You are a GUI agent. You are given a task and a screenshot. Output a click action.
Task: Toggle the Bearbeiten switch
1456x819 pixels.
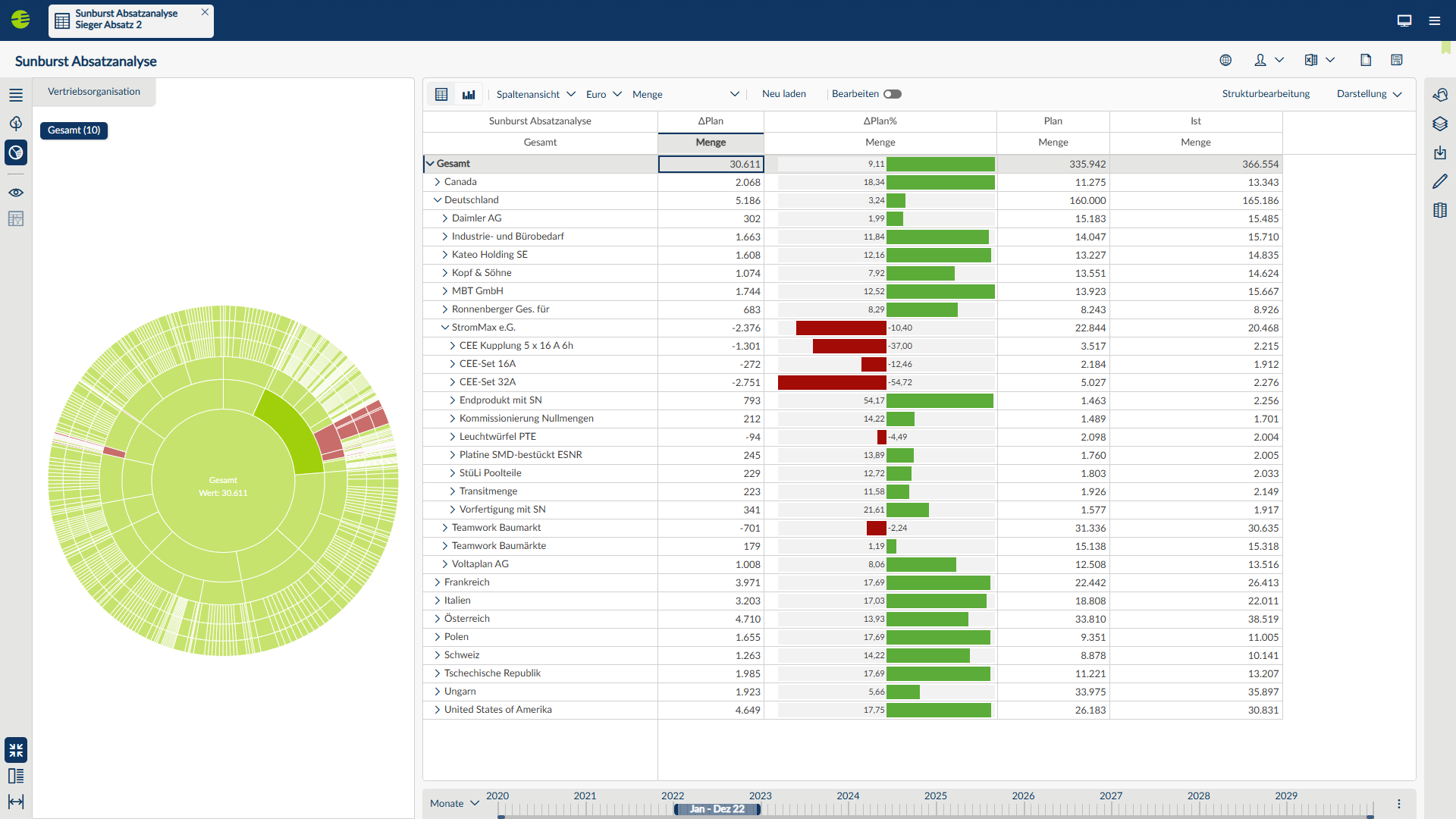[893, 94]
